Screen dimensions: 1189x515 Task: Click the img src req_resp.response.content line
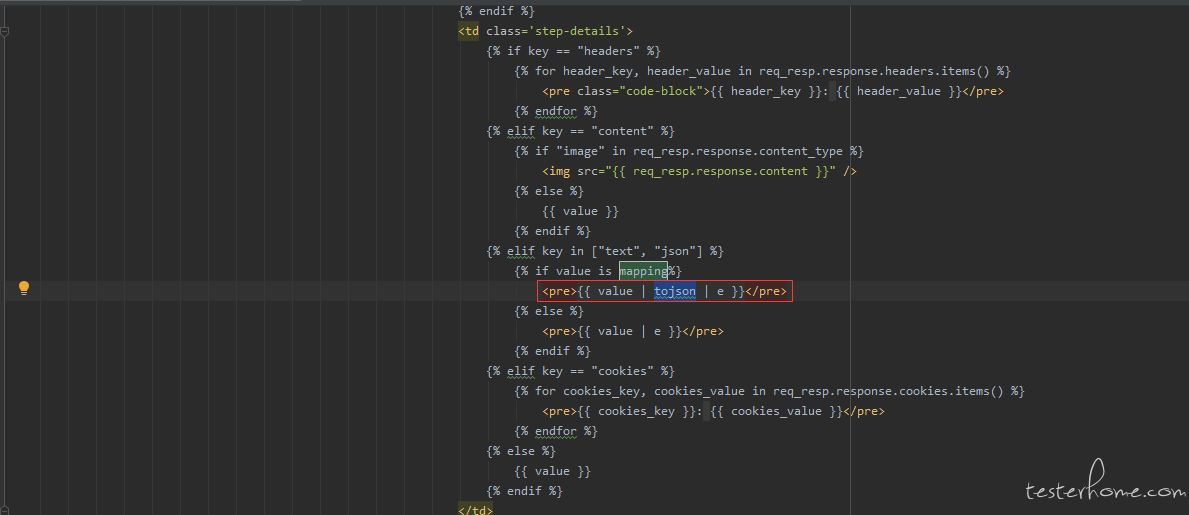coord(699,171)
